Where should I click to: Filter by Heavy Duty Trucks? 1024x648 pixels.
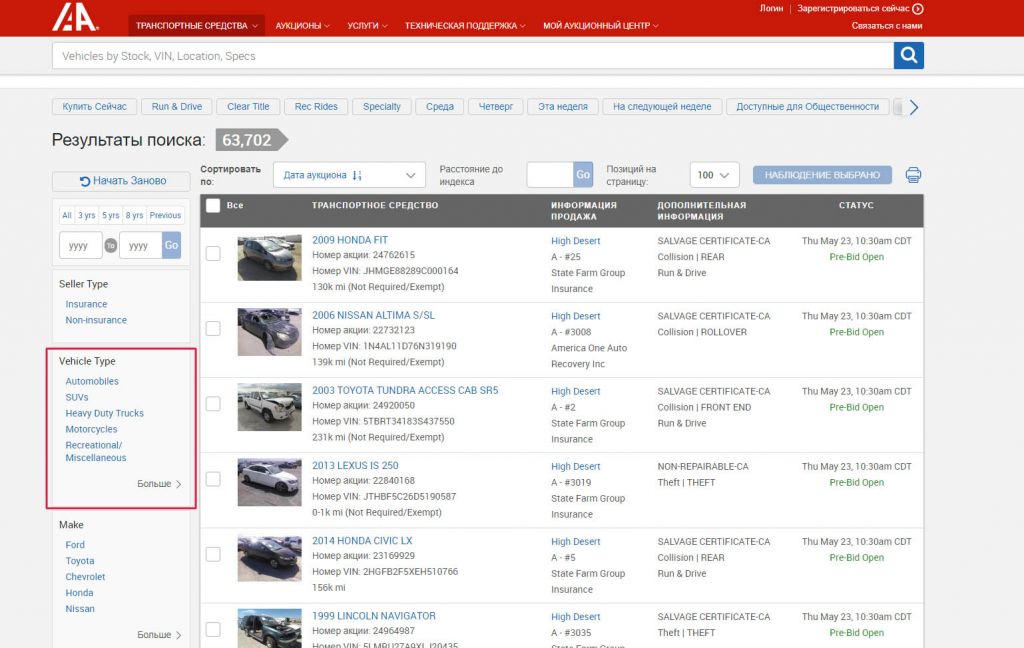(x=104, y=413)
